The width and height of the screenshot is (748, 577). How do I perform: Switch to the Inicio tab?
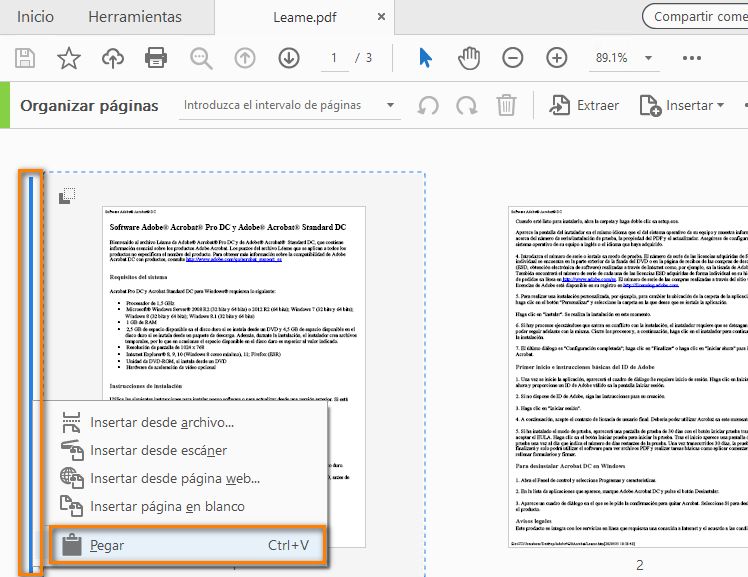(35, 17)
